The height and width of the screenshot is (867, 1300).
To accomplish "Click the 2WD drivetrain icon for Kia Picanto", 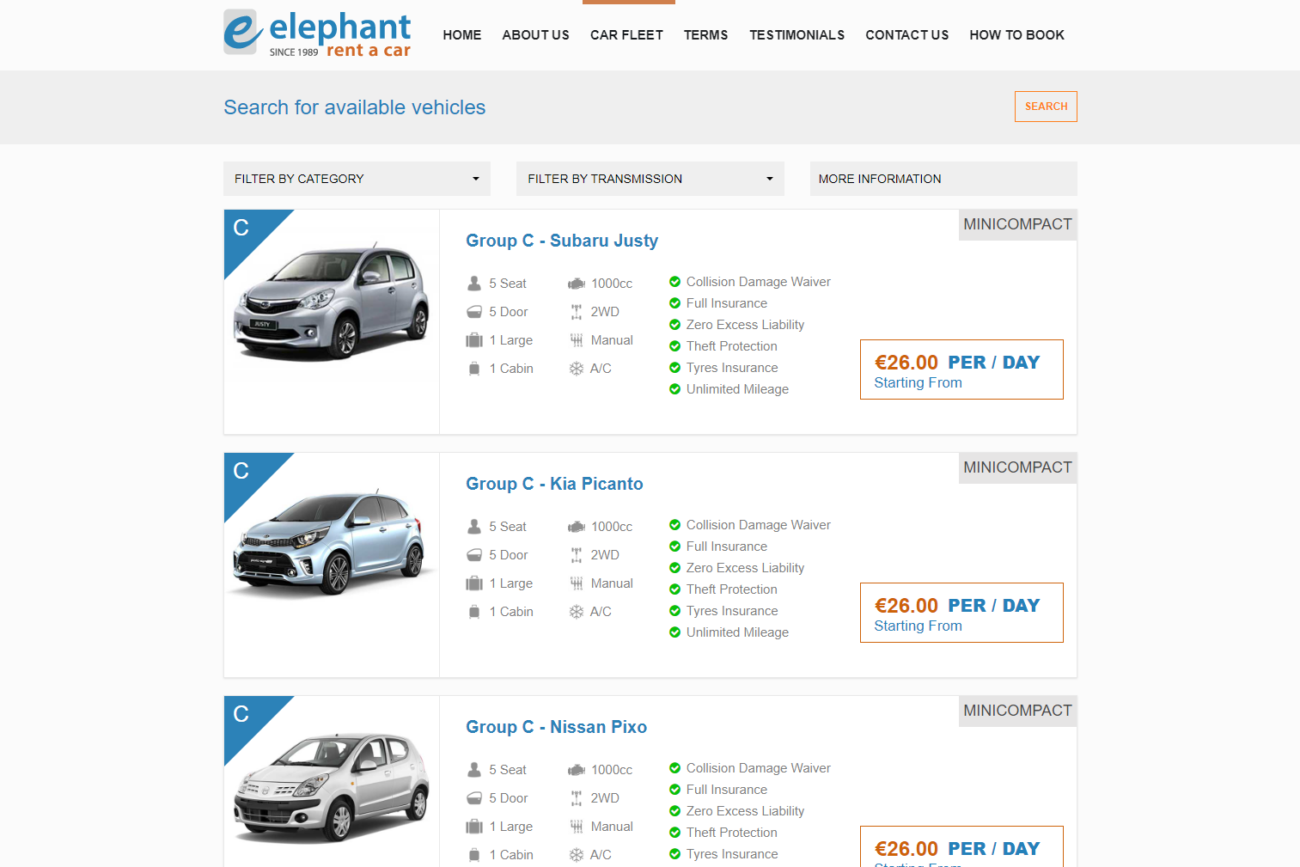I will (x=576, y=555).
